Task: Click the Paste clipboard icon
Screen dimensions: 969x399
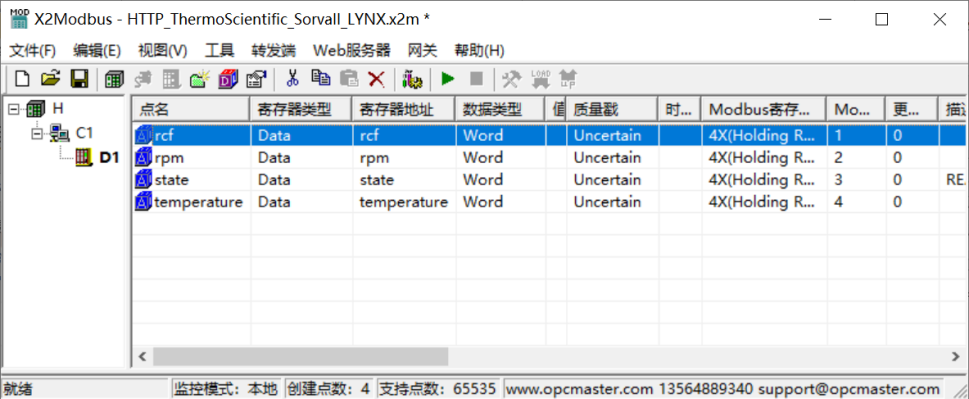Action: 349,78
